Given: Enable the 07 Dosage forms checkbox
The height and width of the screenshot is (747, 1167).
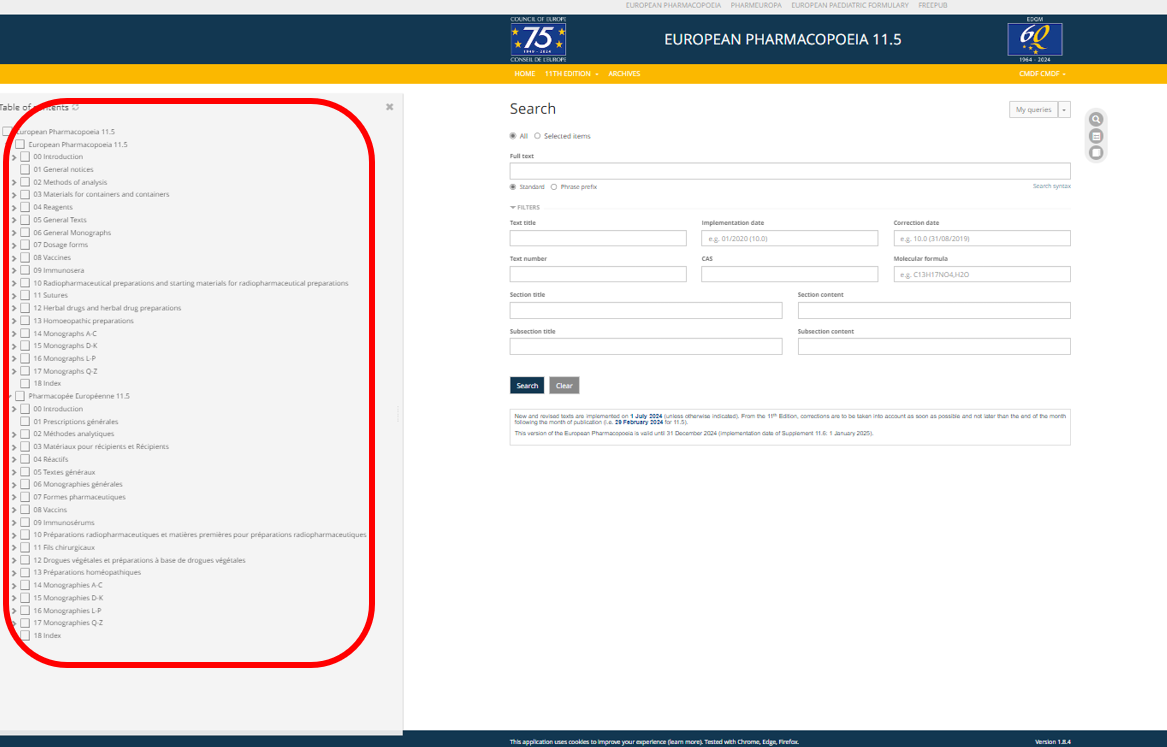Looking at the screenshot, I should [x=25, y=245].
